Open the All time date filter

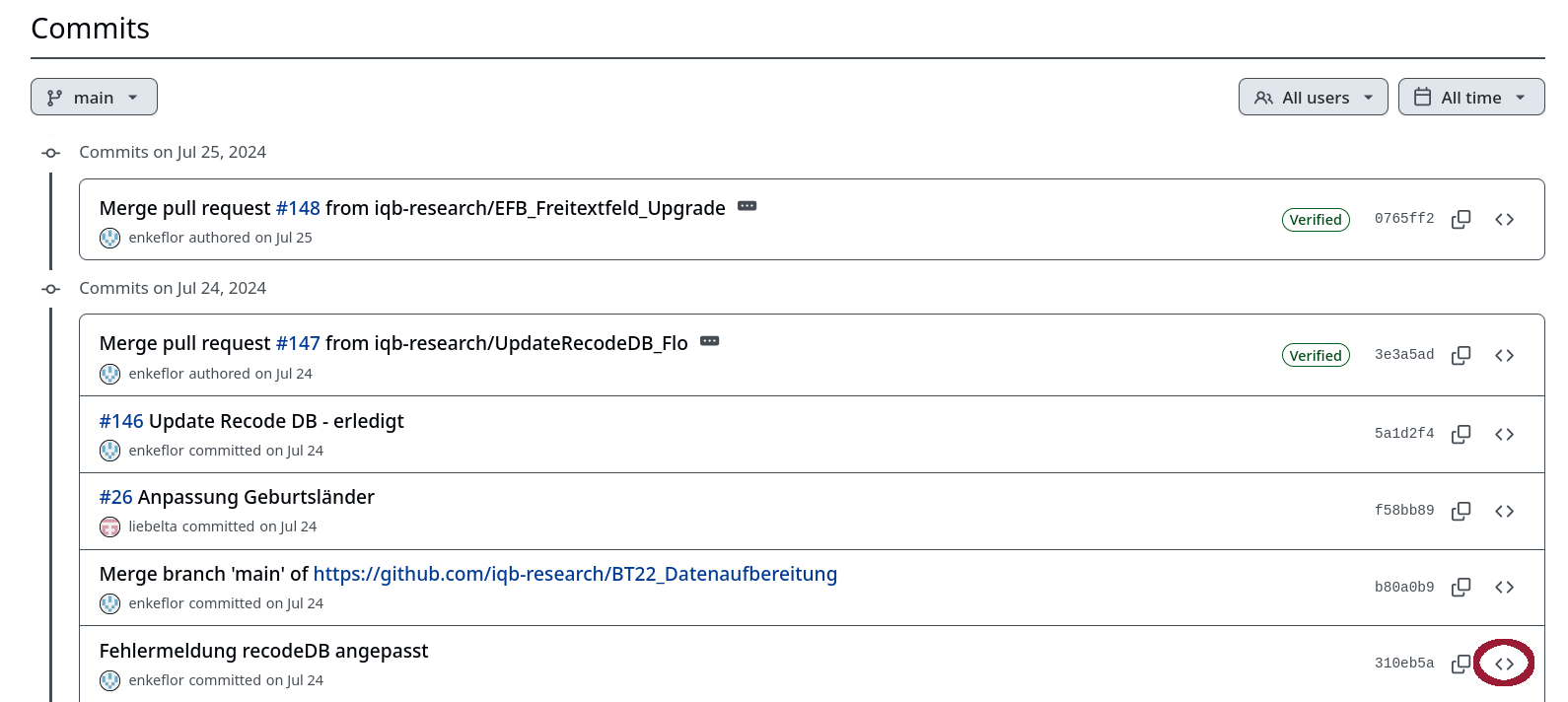tap(1470, 97)
